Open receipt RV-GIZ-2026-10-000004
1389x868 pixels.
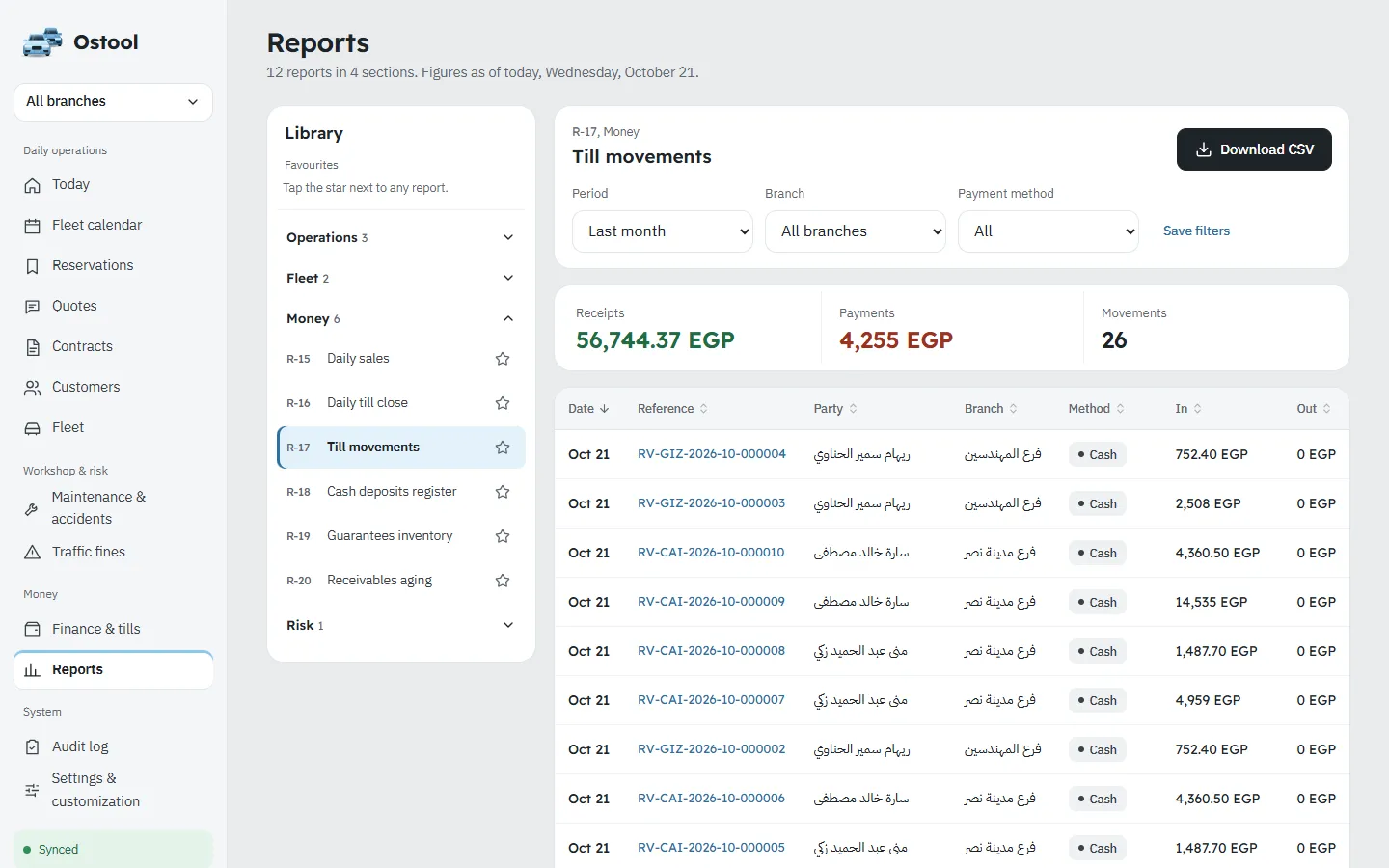tap(712, 454)
